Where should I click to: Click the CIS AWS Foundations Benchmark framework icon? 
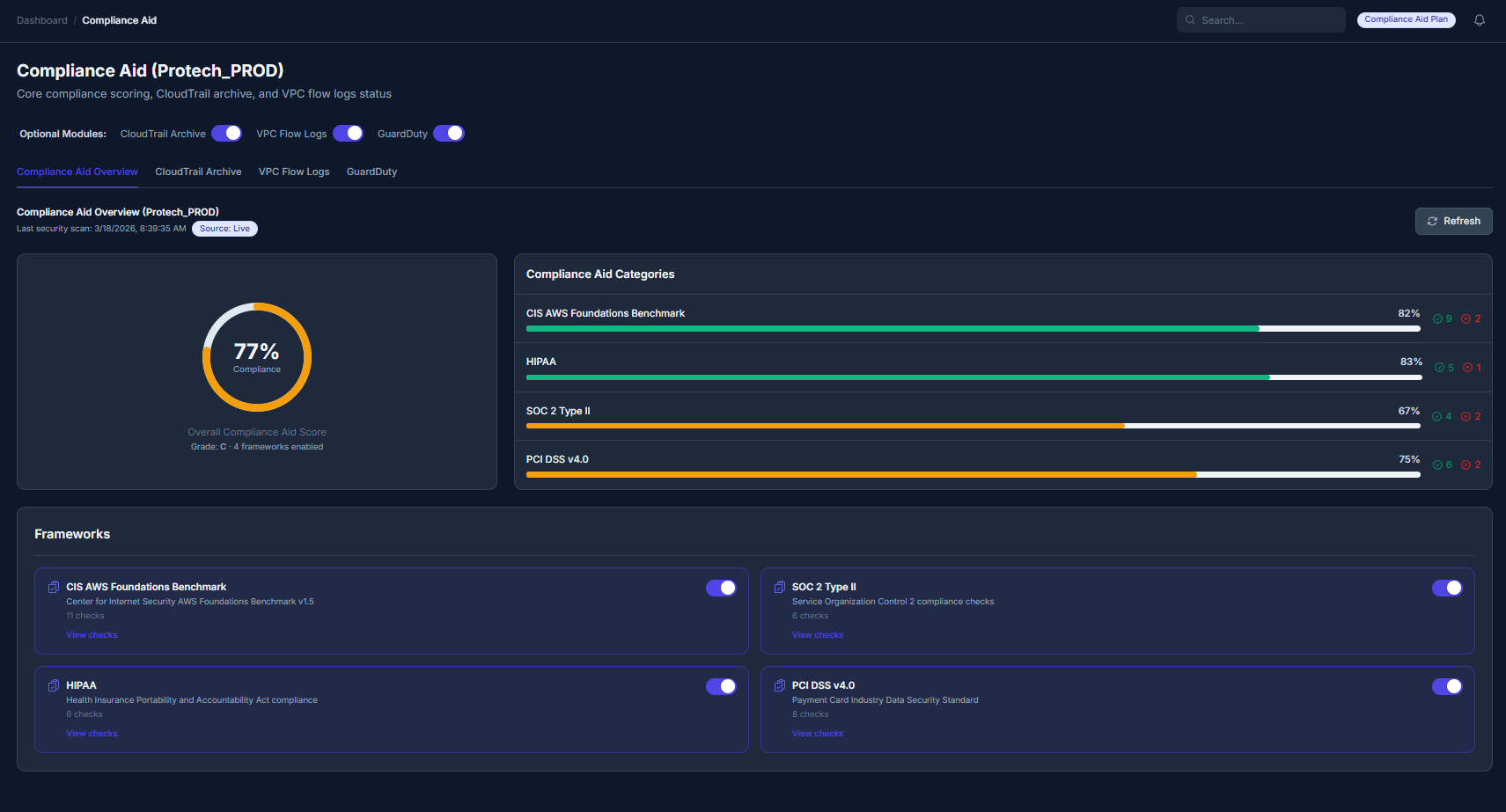coord(54,587)
